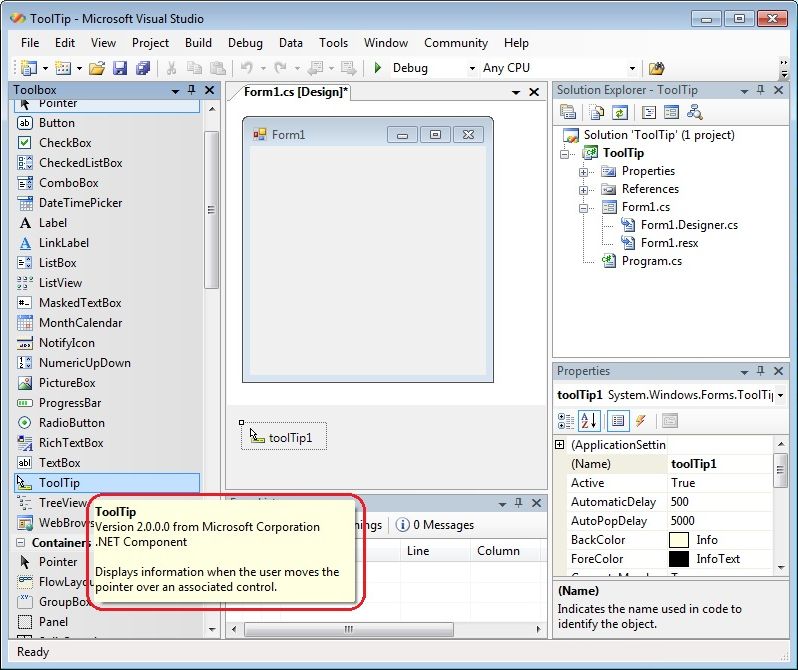The image size is (798, 670).
Task: Close the Form1.cs design document tab
Action: 534,92
